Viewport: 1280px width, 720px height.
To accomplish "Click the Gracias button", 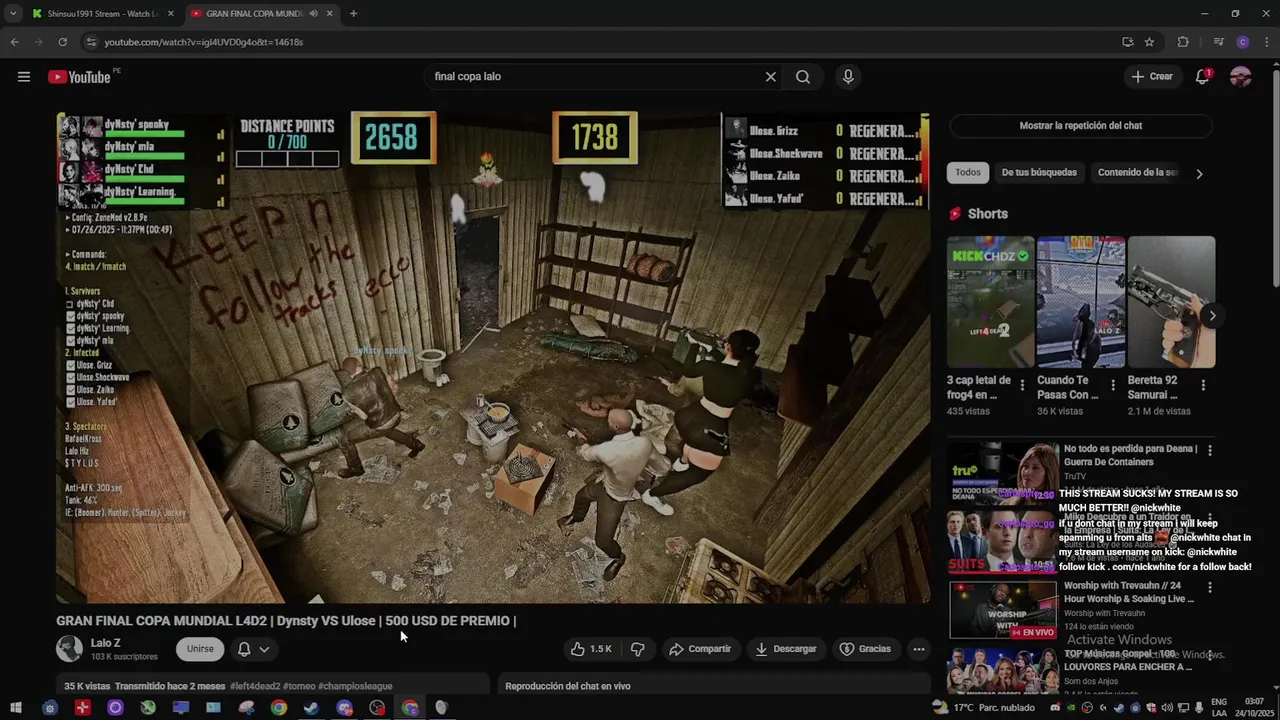I will point(865,649).
